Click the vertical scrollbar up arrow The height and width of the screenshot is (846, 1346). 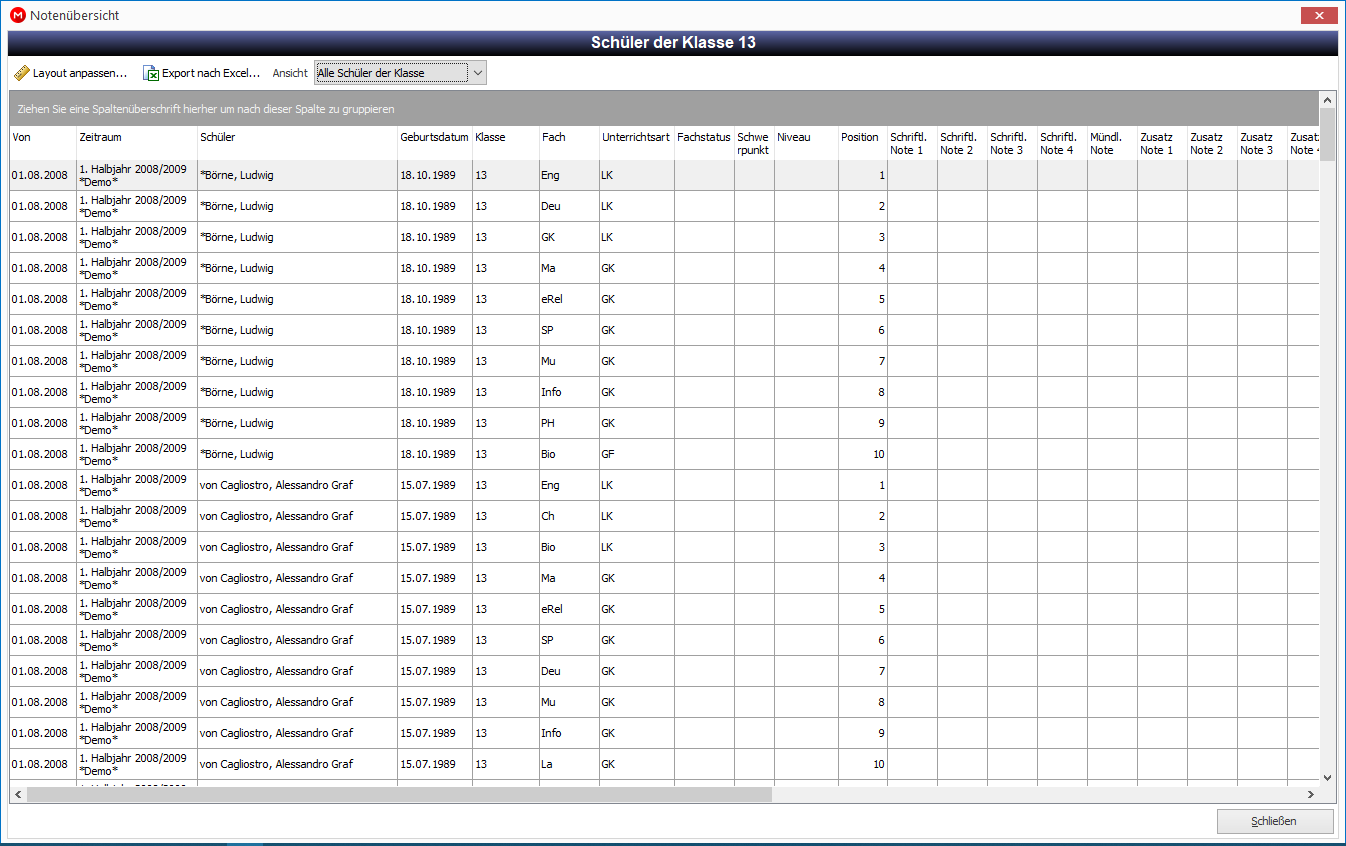pyautogui.click(x=1327, y=100)
